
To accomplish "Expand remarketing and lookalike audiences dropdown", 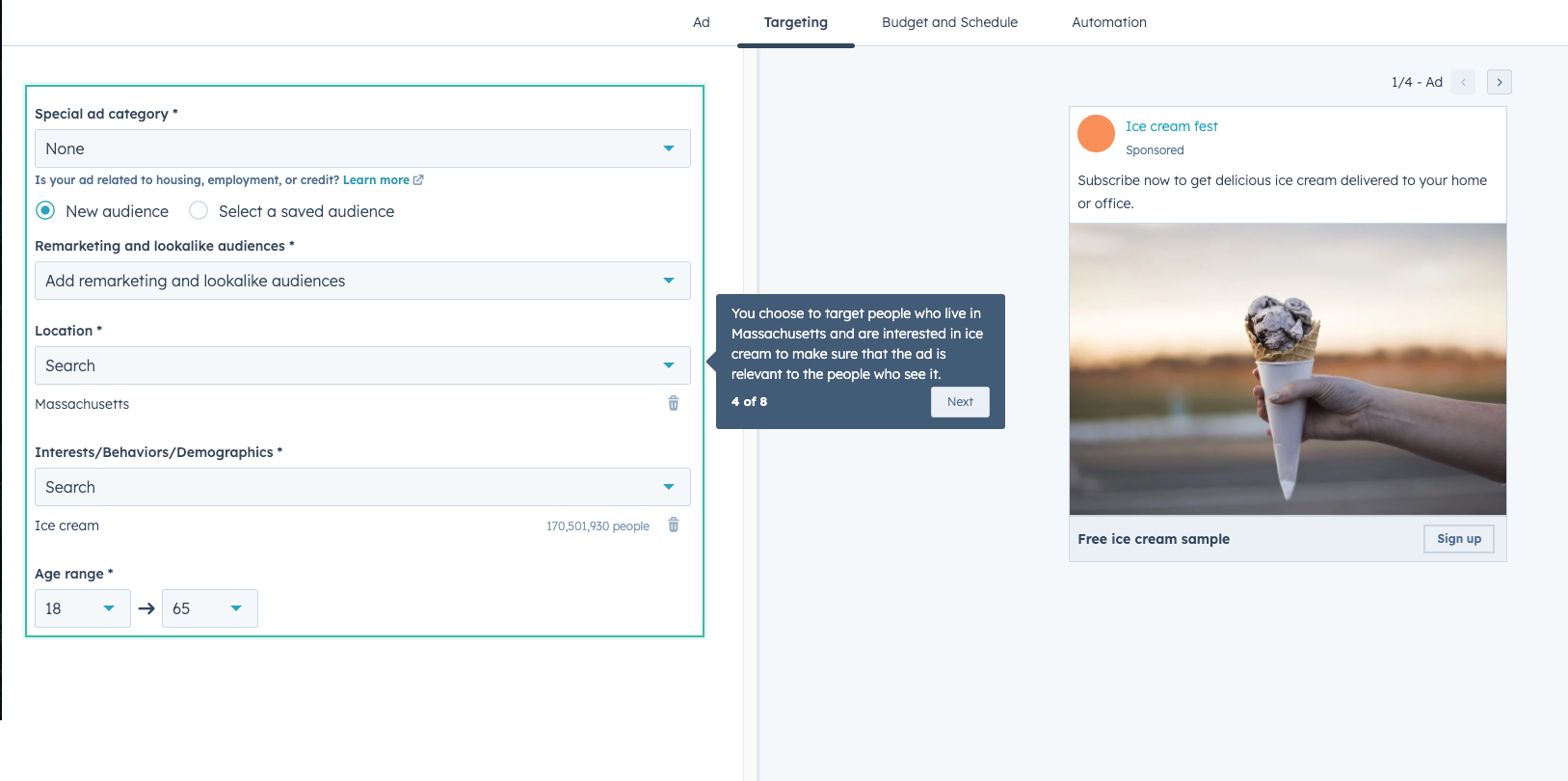I will (x=362, y=281).
